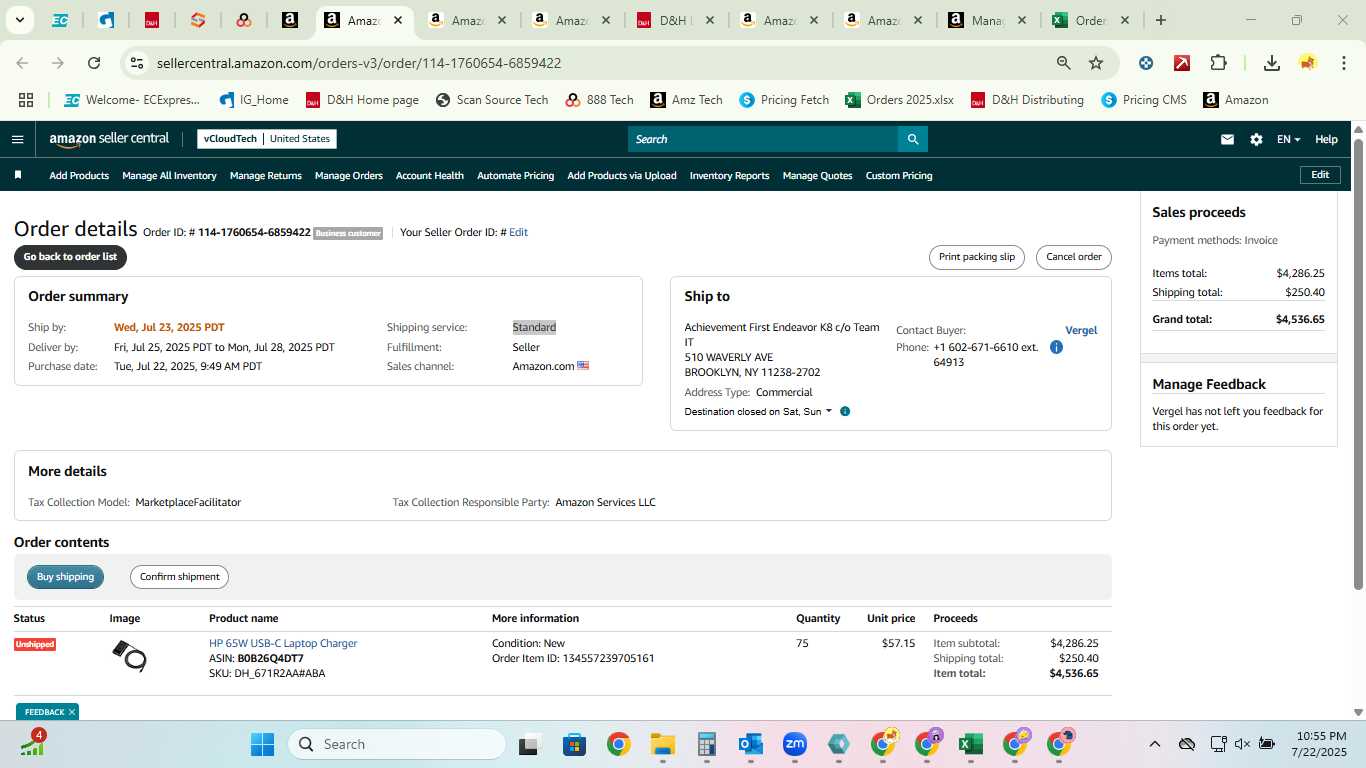The width and height of the screenshot is (1366, 768).
Task: Open Seller Central settings gear
Action: [x=1256, y=139]
